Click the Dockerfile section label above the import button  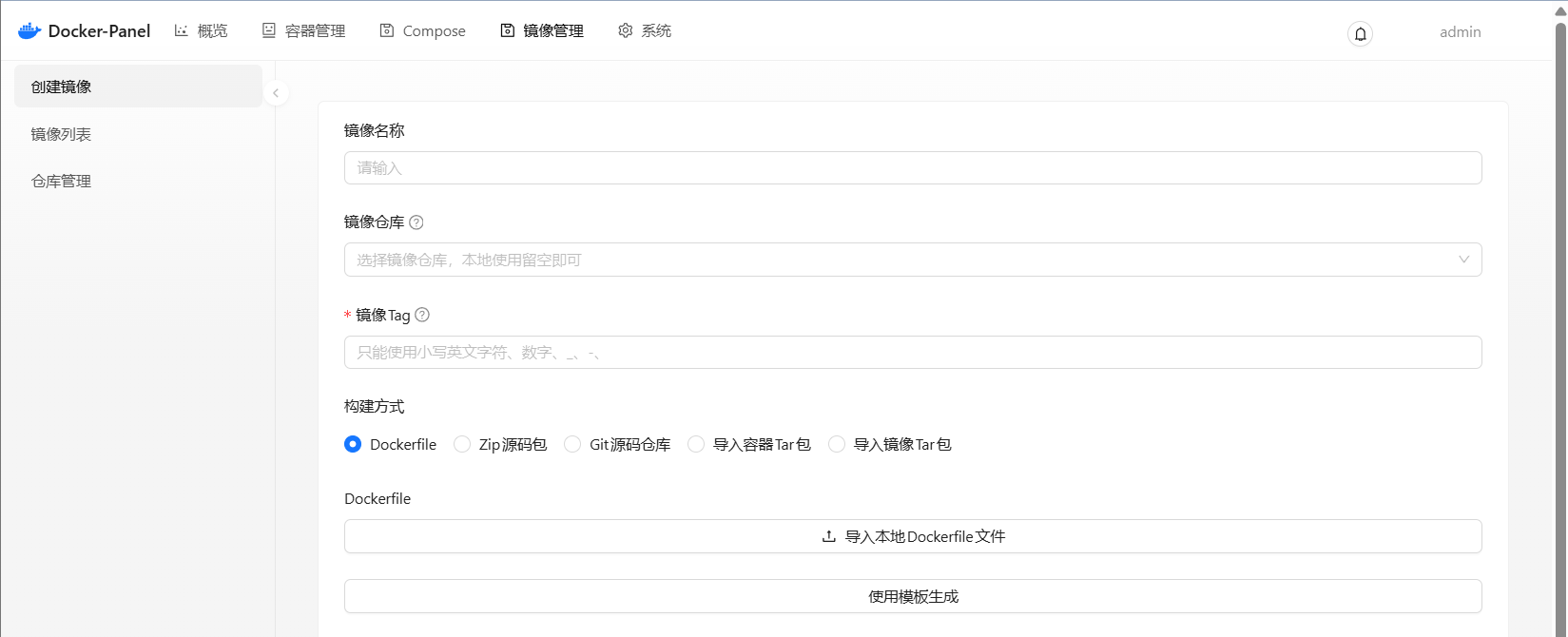[377, 499]
